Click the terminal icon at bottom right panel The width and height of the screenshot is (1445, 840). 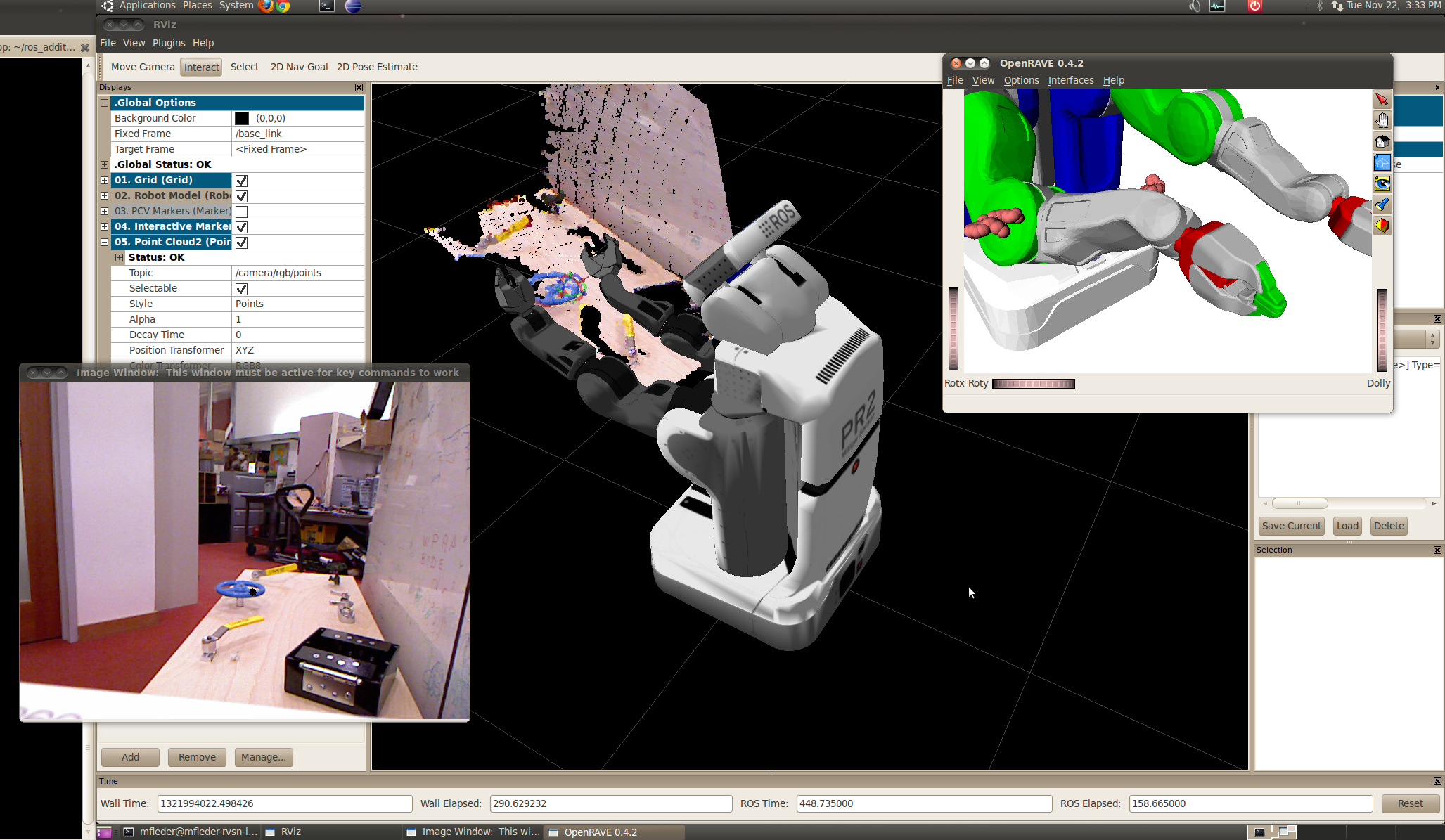point(1259,832)
